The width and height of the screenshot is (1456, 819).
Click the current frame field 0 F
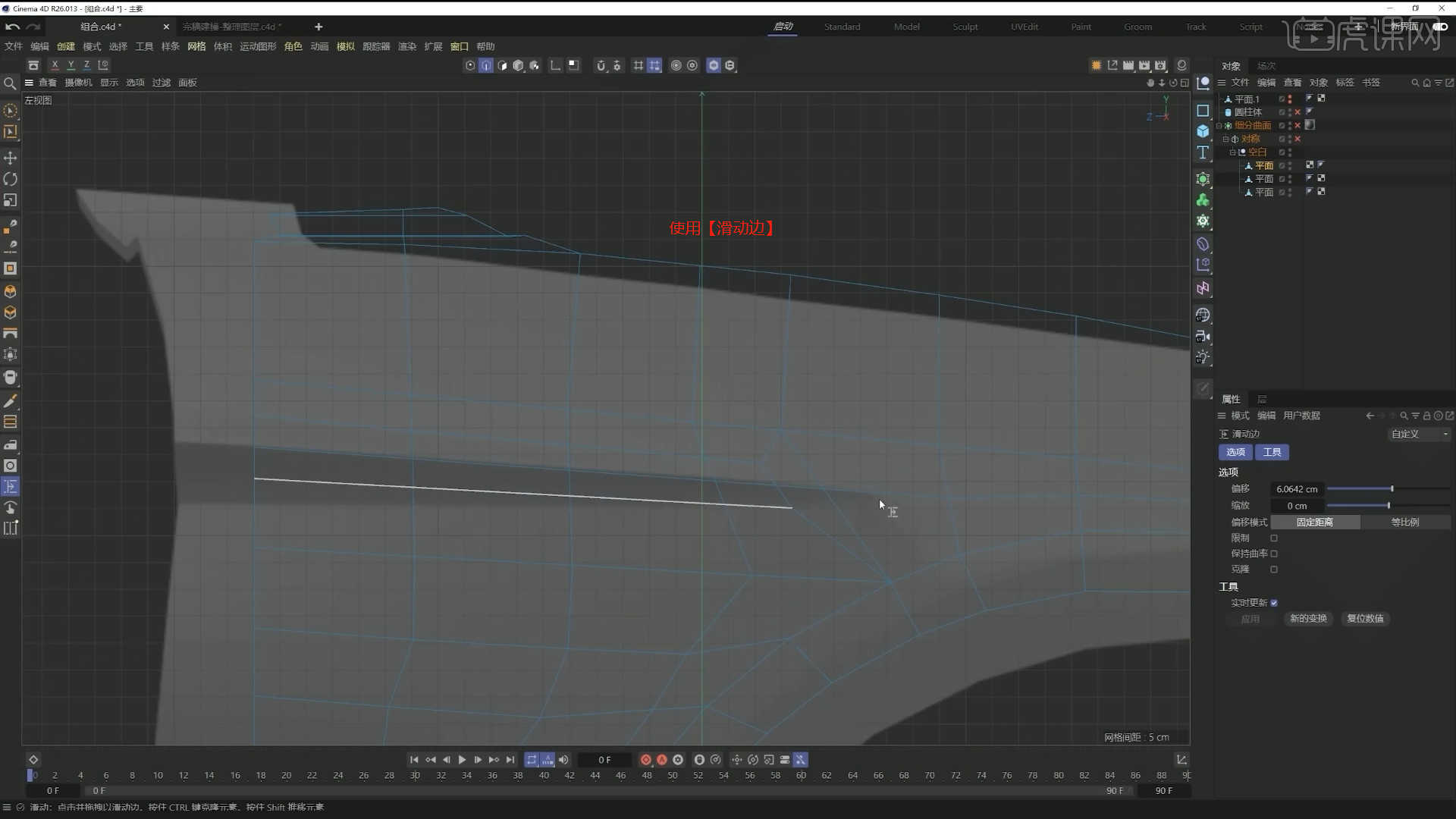(604, 760)
